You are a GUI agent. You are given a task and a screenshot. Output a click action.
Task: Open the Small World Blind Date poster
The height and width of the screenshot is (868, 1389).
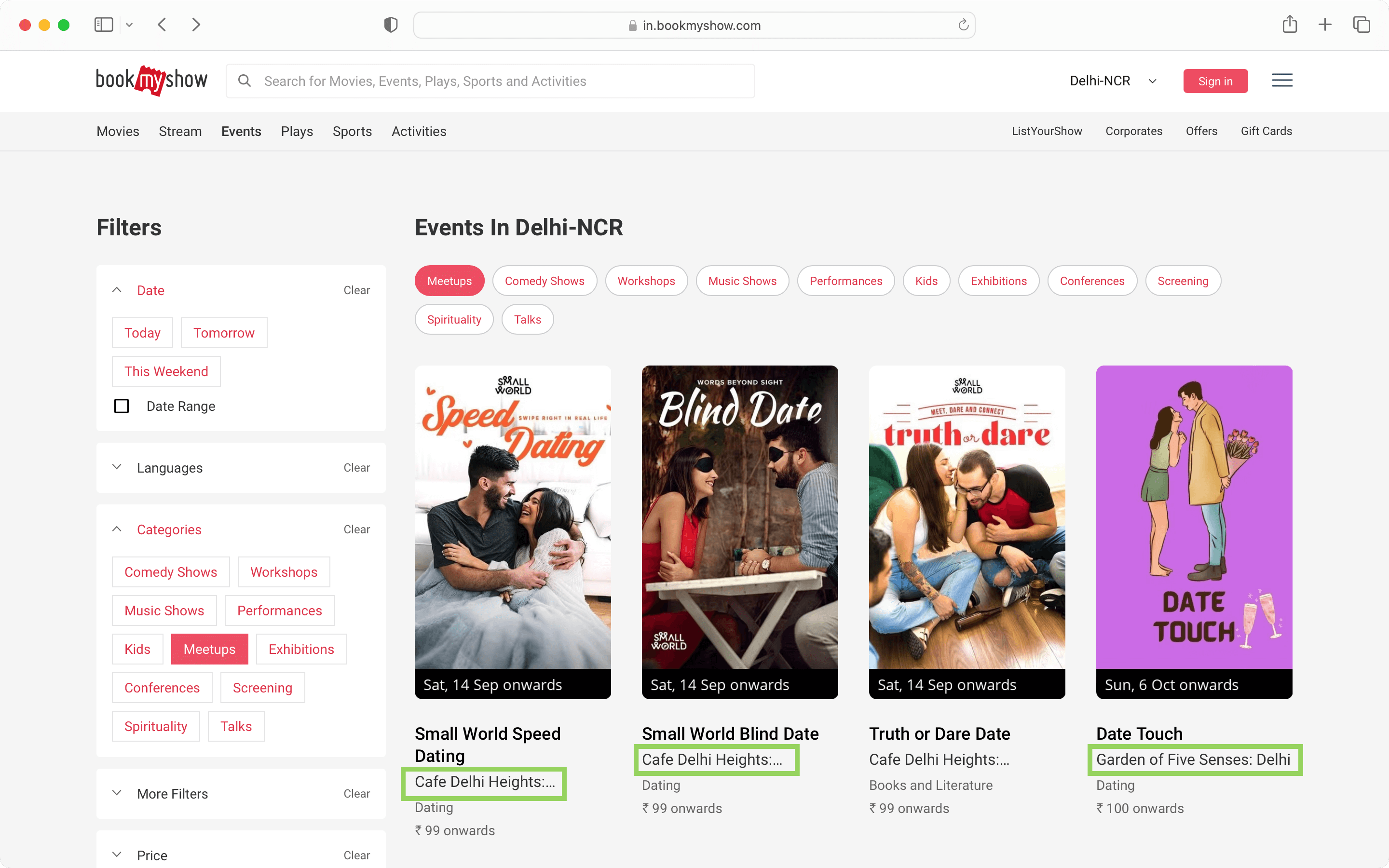[x=740, y=531]
